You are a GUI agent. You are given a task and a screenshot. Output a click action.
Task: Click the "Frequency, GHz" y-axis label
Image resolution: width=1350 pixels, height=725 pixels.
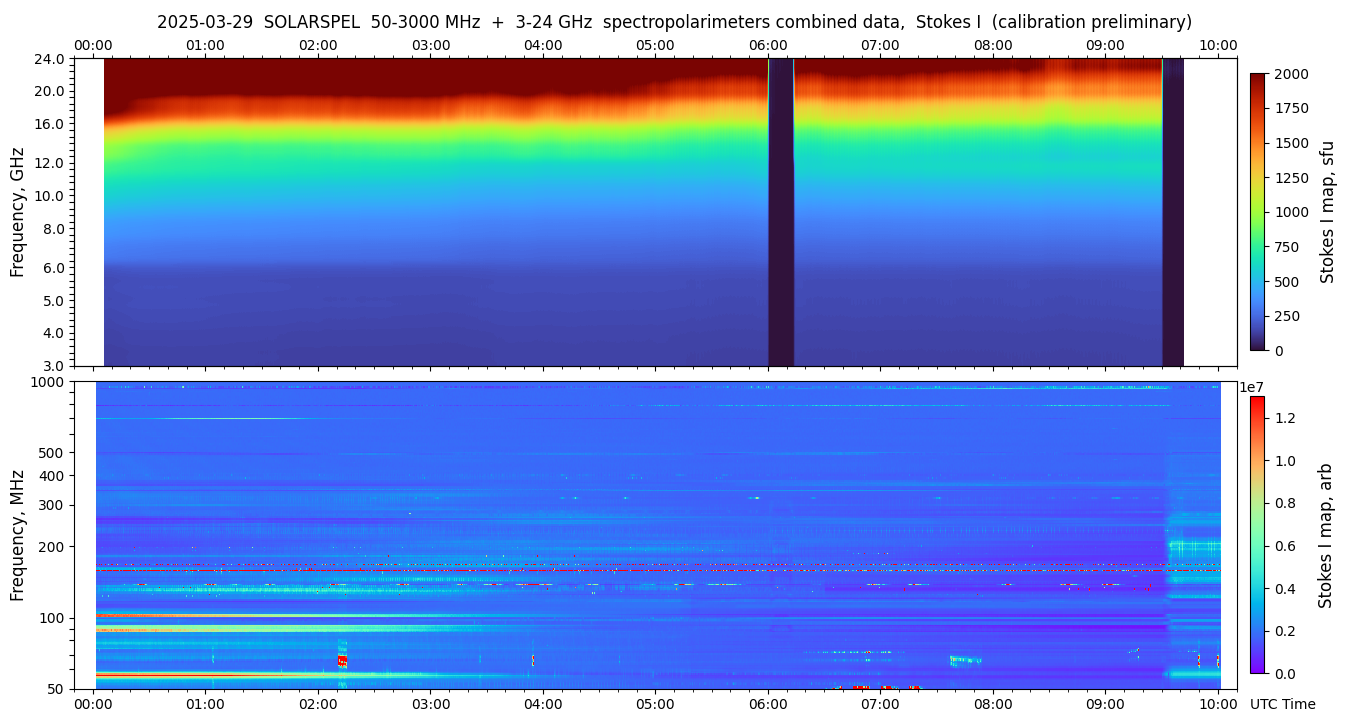pyautogui.click(x=17, y=212)
